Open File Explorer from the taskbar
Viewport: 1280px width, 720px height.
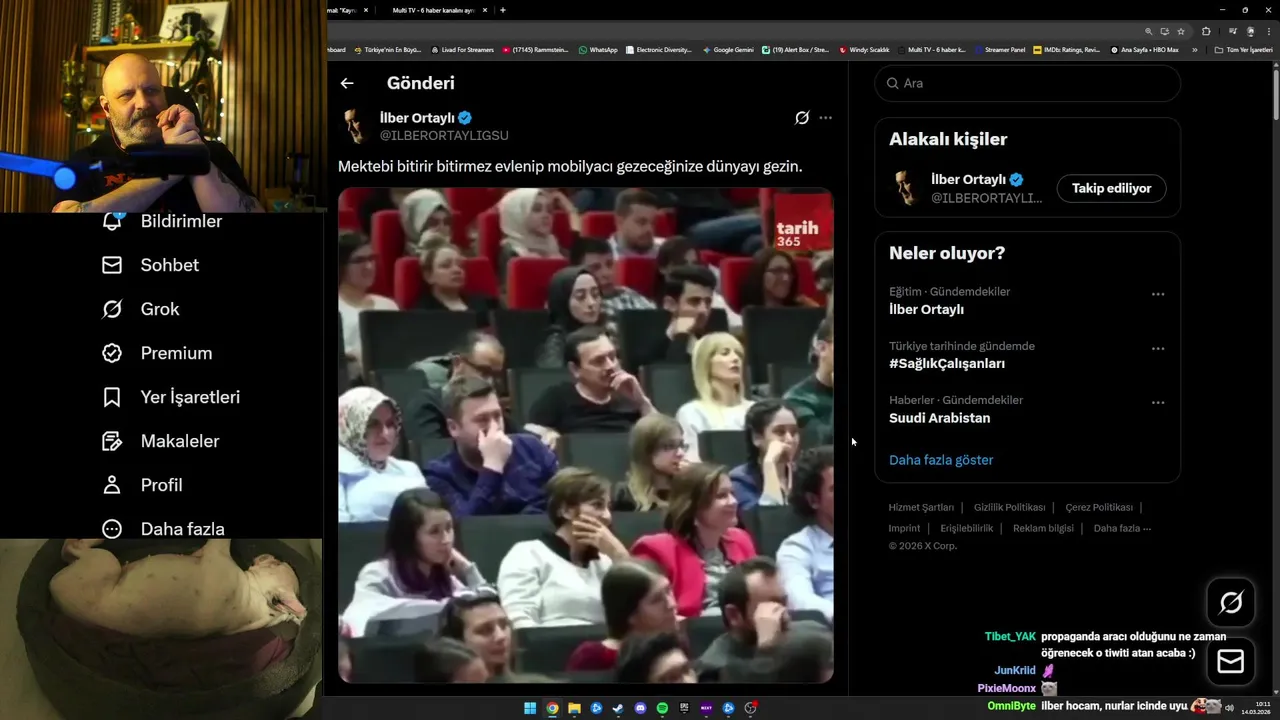pos(574,708)
